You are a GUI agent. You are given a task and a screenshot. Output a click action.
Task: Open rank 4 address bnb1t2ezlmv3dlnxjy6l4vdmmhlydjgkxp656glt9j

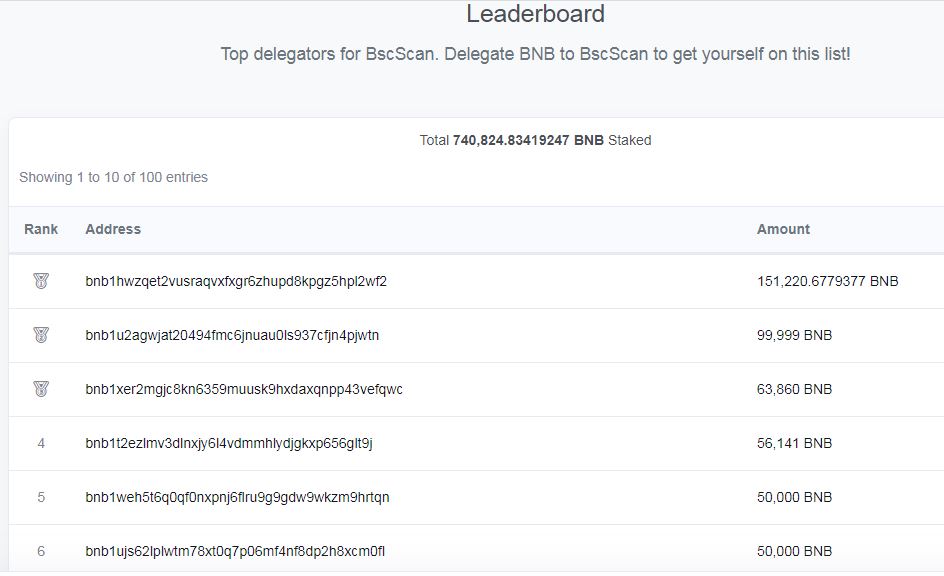[229, 444]
